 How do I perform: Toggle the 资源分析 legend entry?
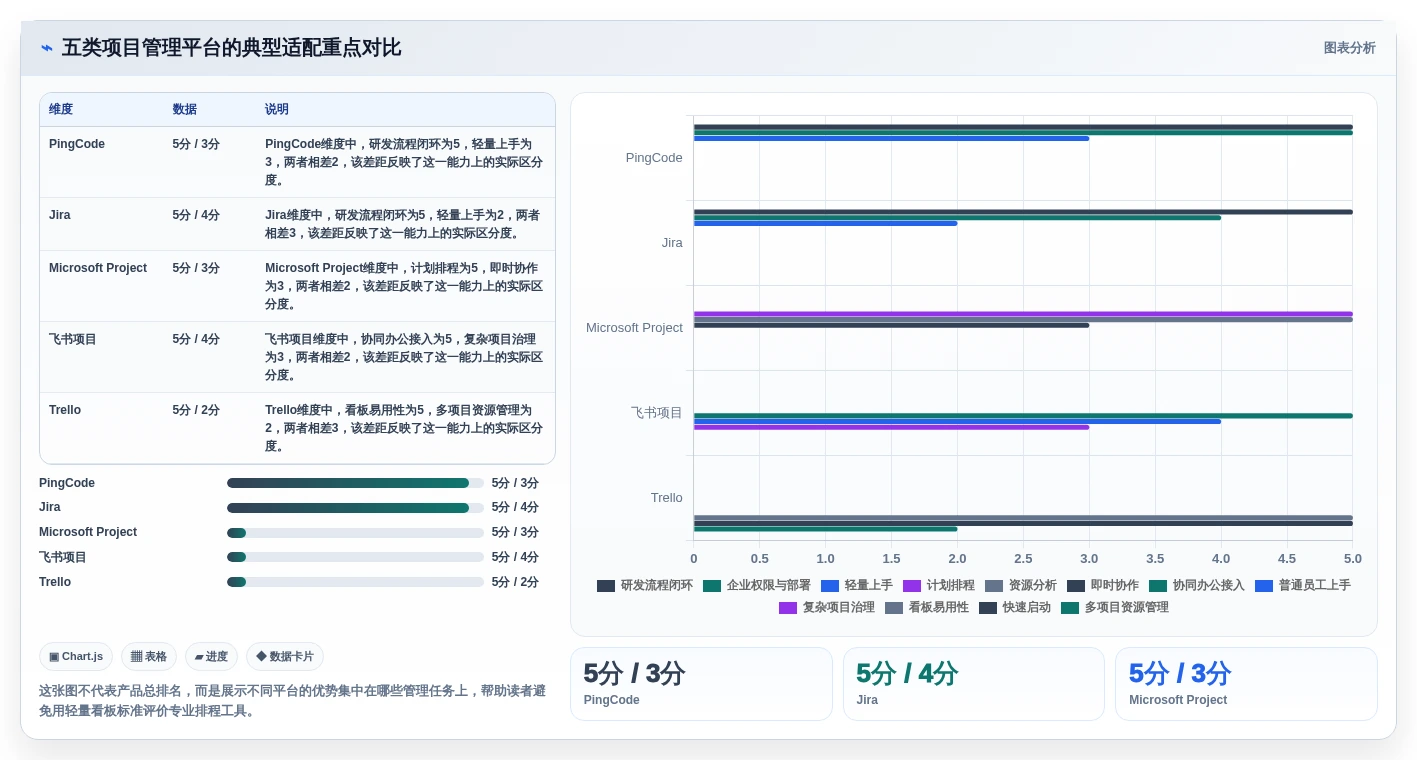coord(1021,586)
